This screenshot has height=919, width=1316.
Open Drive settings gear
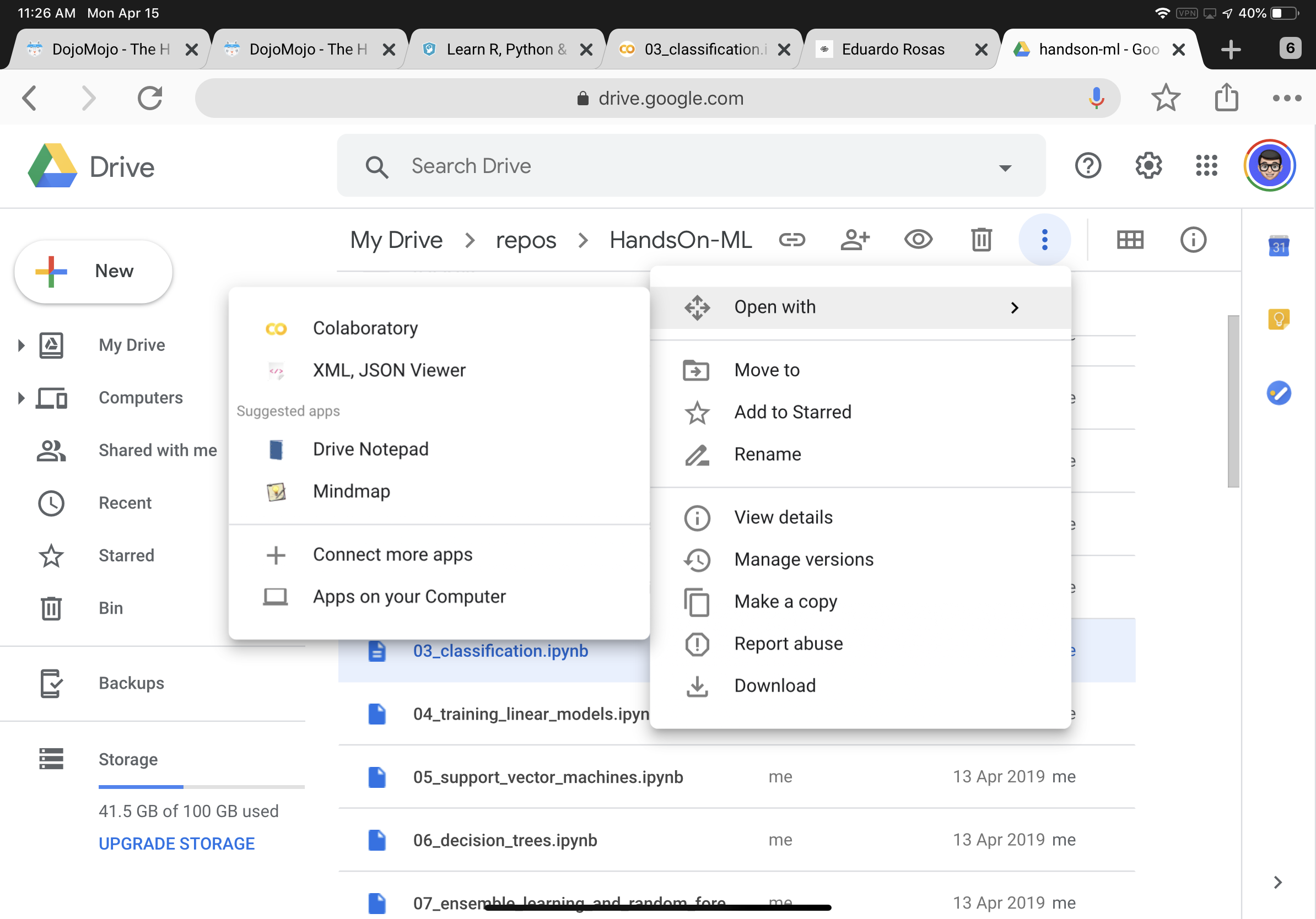tap(1148, 166)
